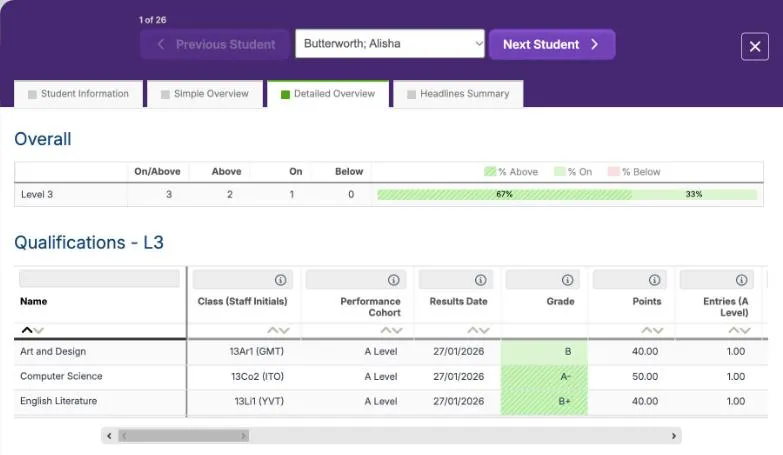Open the Student Information tab
783x455 pixels.
78,94
